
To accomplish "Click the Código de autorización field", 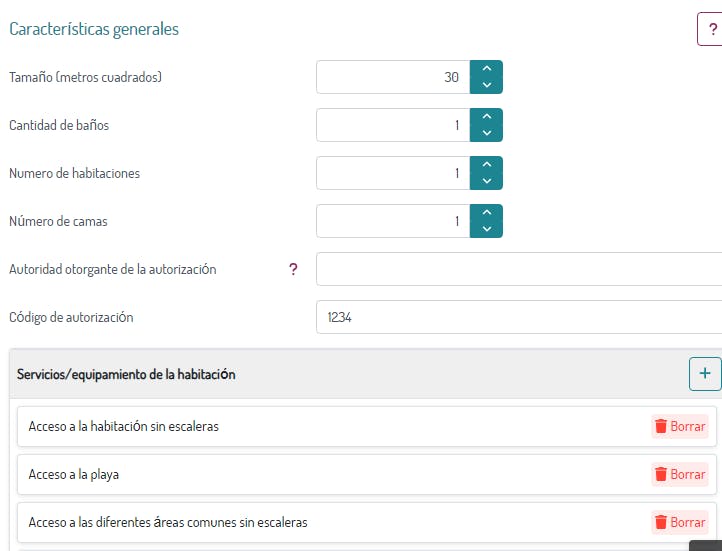I will (518, 317).
